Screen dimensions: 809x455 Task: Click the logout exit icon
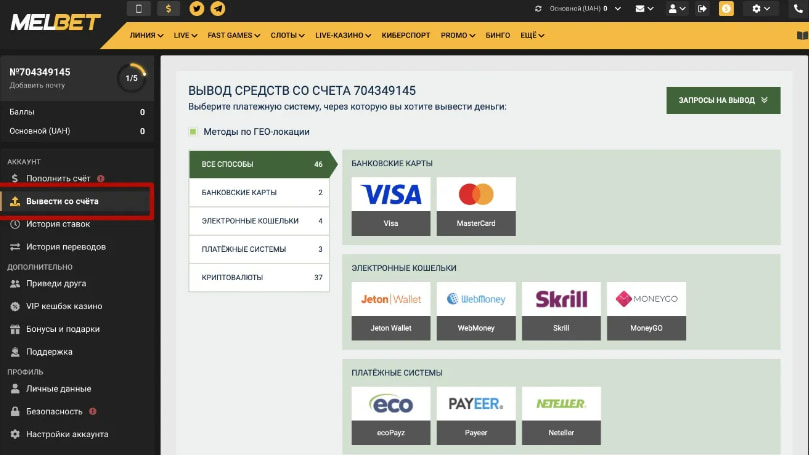(x=702, y=9)
